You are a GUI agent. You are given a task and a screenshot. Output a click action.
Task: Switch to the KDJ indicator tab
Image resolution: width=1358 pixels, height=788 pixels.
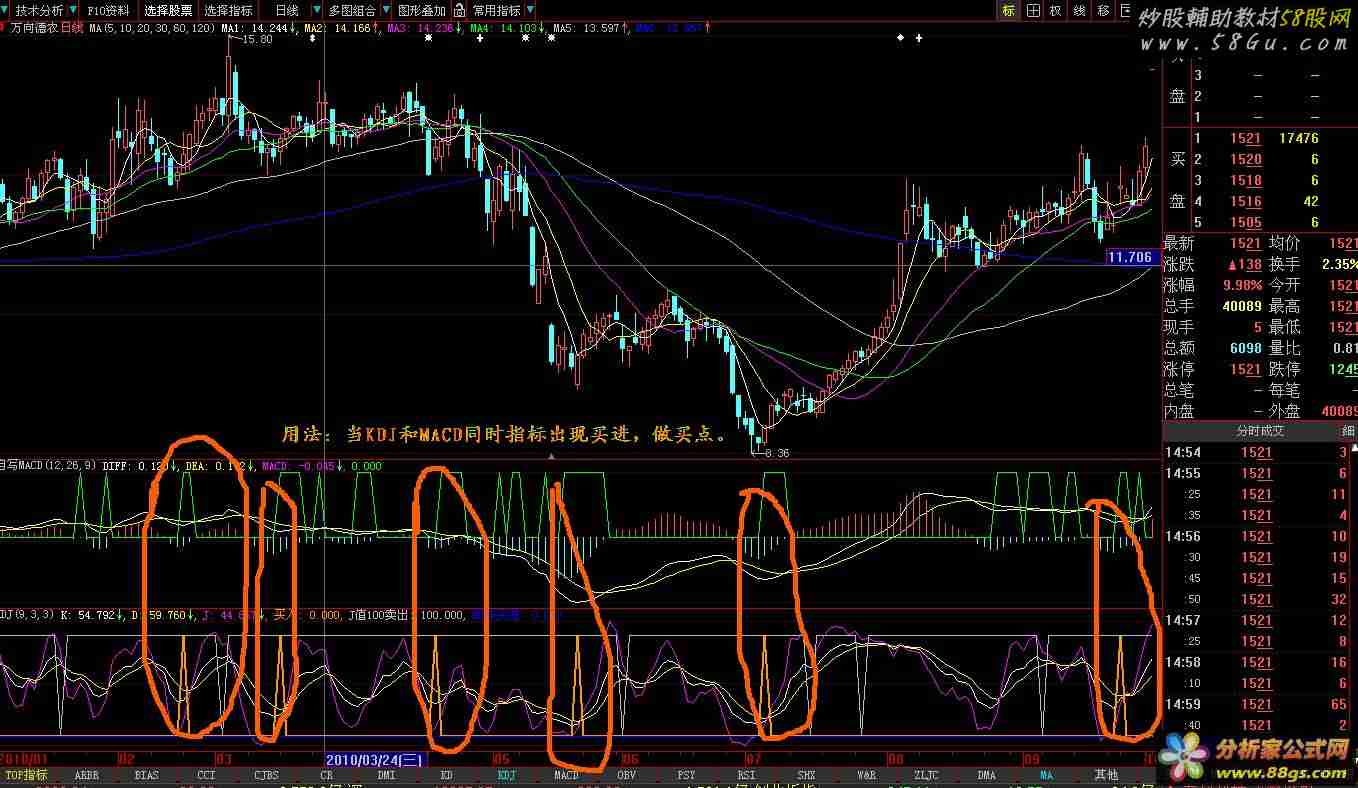[506, 775]
